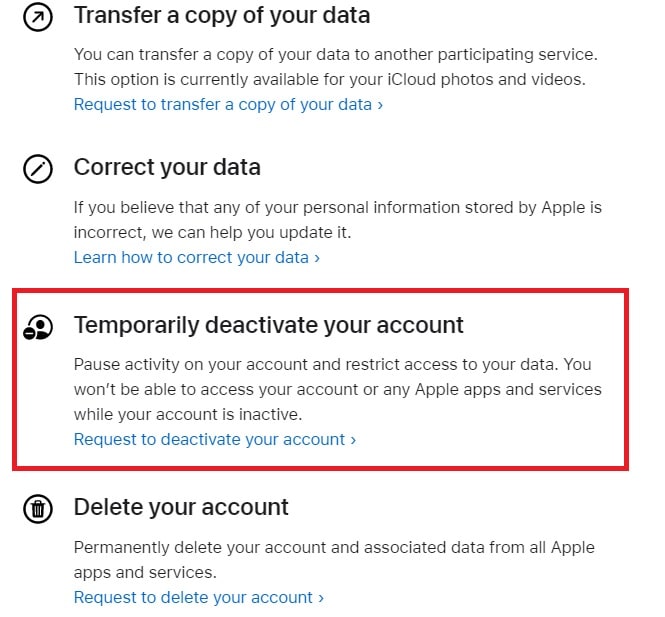
Task: Open Request to delete your account link
Action: pyautogui.click(x=198, y=597)
